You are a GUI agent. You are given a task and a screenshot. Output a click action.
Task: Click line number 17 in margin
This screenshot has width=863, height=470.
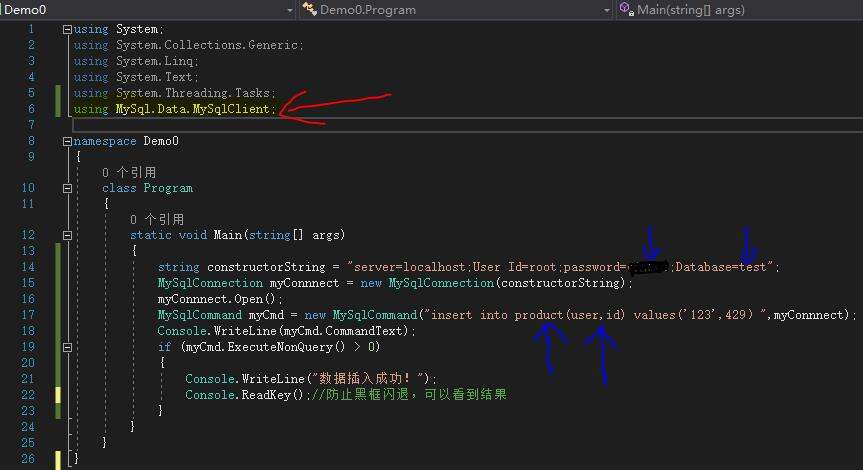coord(28,315)
